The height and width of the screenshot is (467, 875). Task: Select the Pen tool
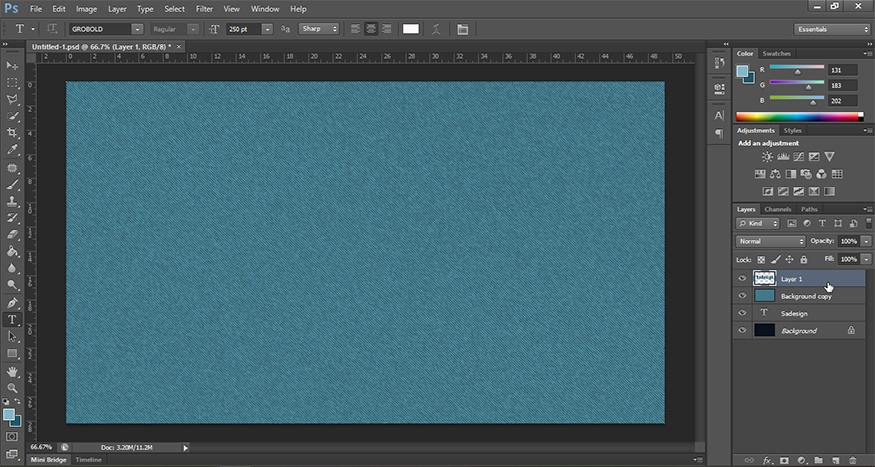click(12, 303)
